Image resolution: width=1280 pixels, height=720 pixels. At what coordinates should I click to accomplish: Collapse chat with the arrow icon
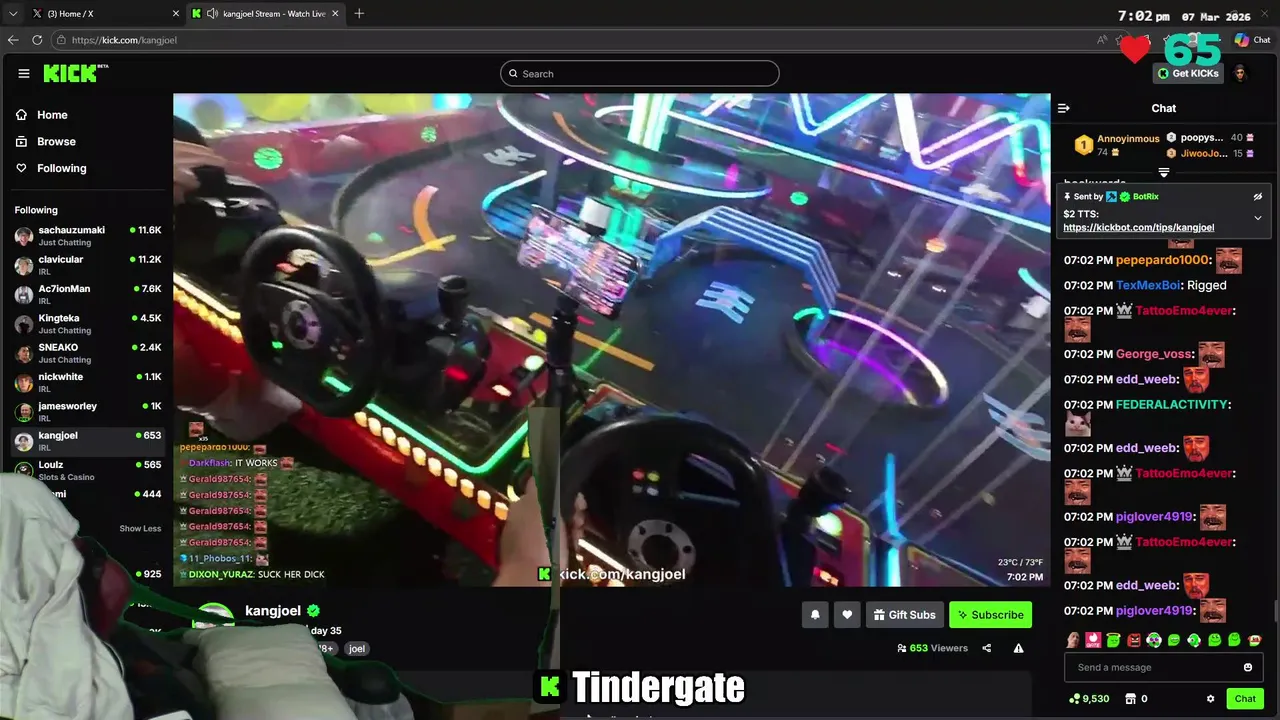[x=1064, y=108]
